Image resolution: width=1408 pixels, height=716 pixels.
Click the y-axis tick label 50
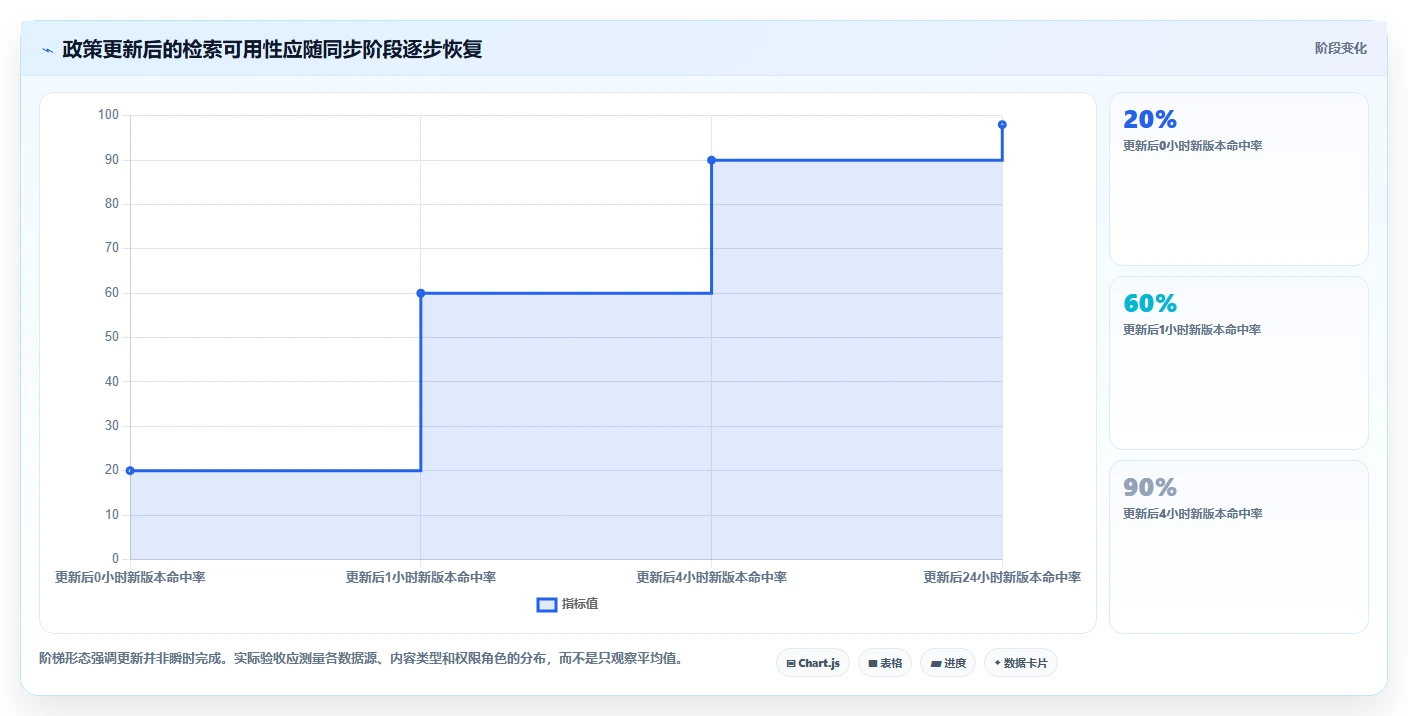[112, 337]
